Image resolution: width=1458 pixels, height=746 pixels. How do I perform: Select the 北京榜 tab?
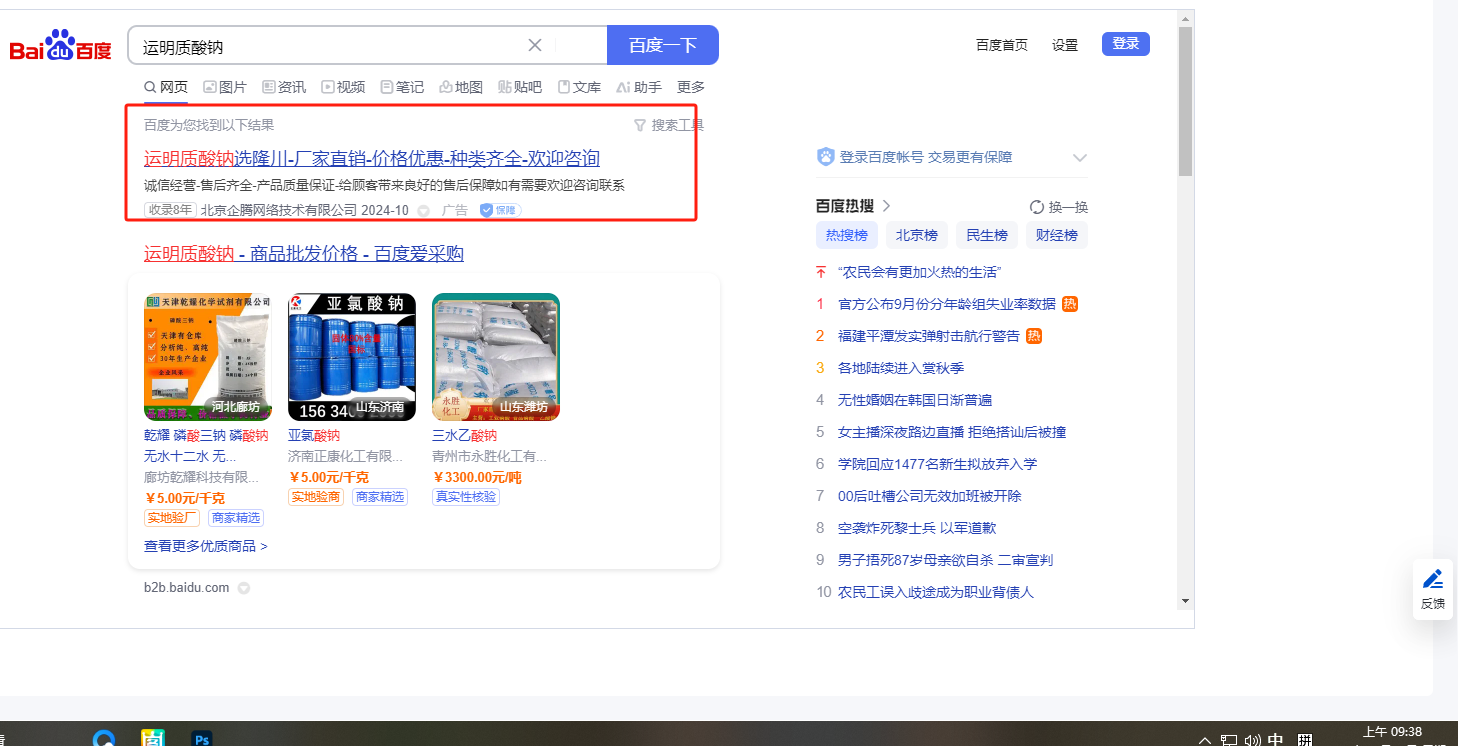coord(917,236)
